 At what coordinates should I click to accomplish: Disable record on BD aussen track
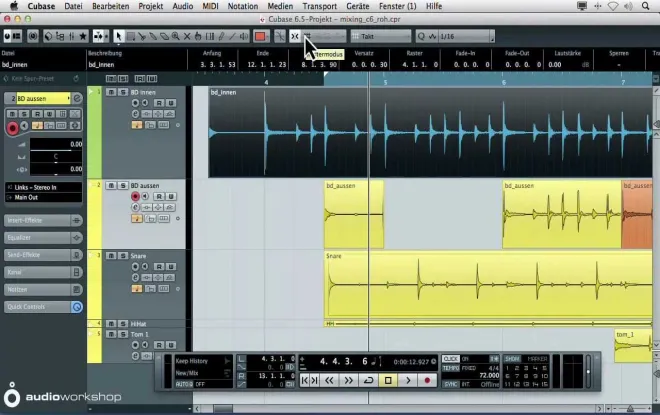pos(135,197)
